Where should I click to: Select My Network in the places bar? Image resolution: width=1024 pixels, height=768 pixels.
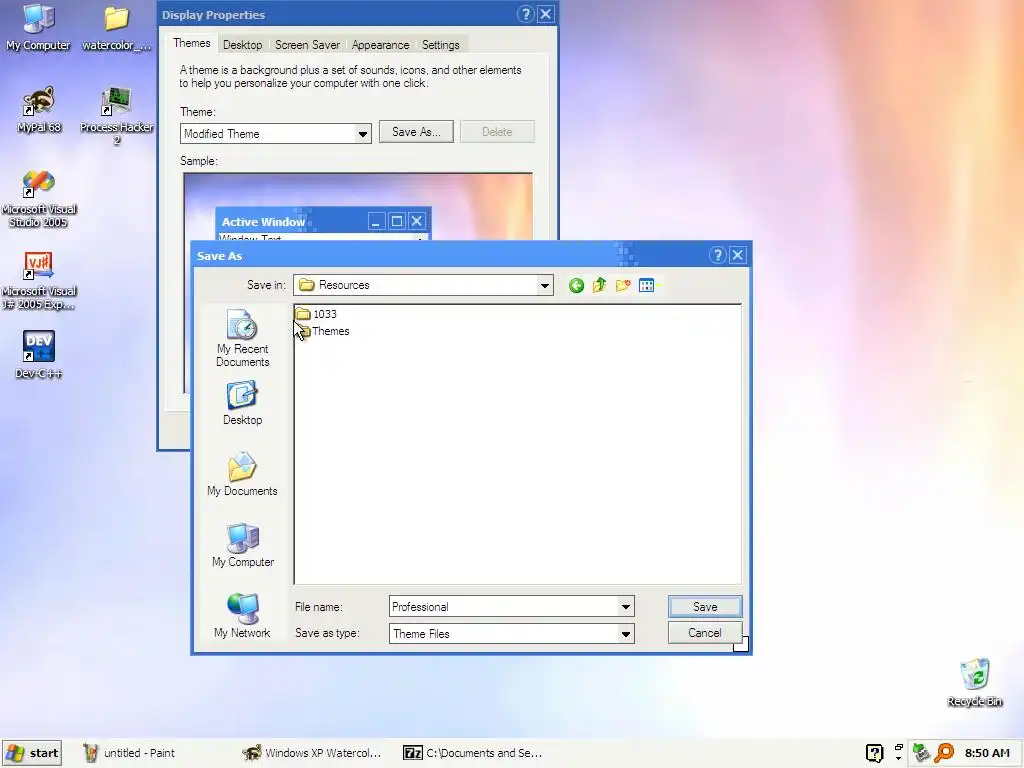242,616
